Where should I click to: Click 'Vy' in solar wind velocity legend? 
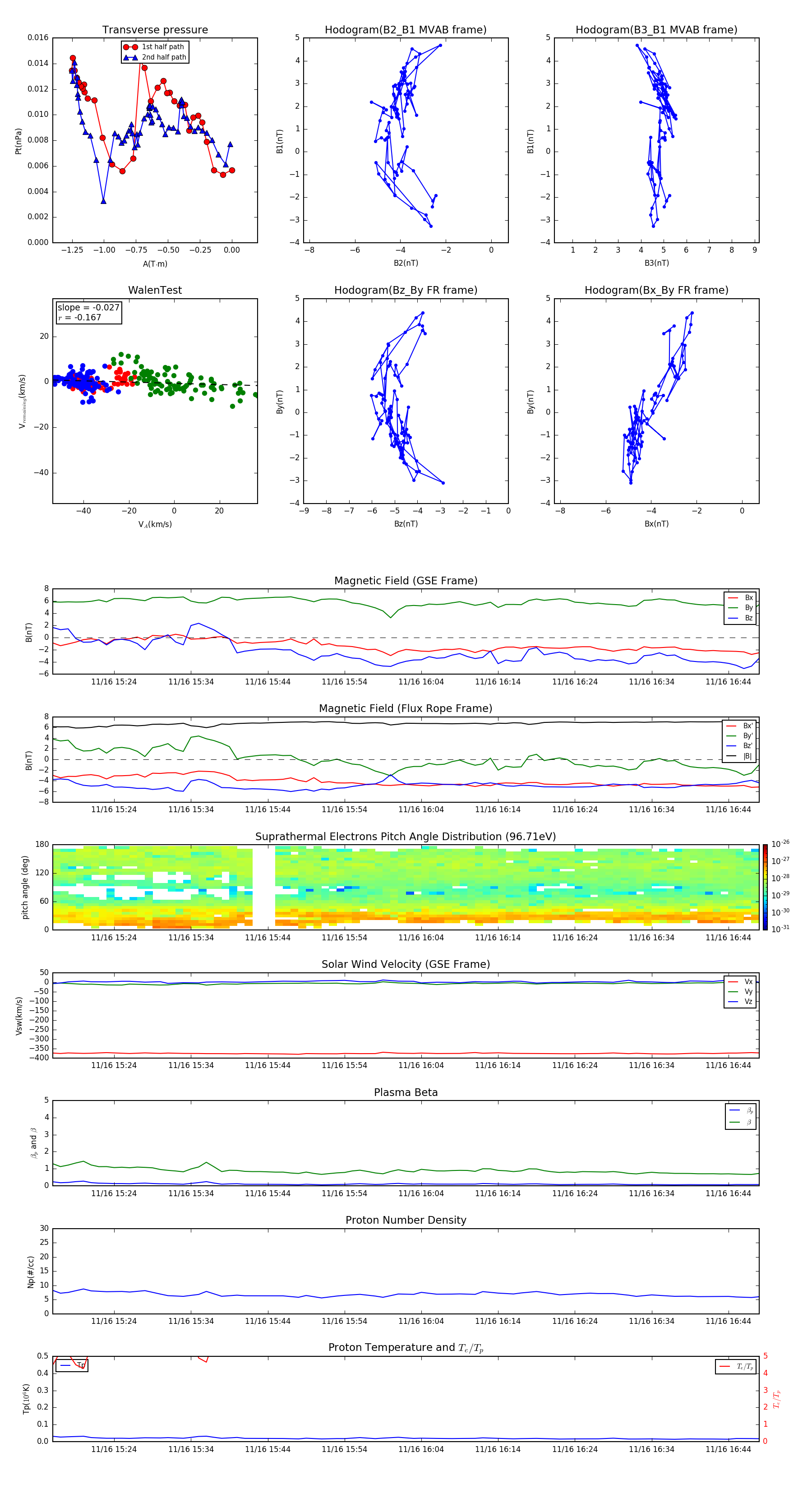[740, 991]
